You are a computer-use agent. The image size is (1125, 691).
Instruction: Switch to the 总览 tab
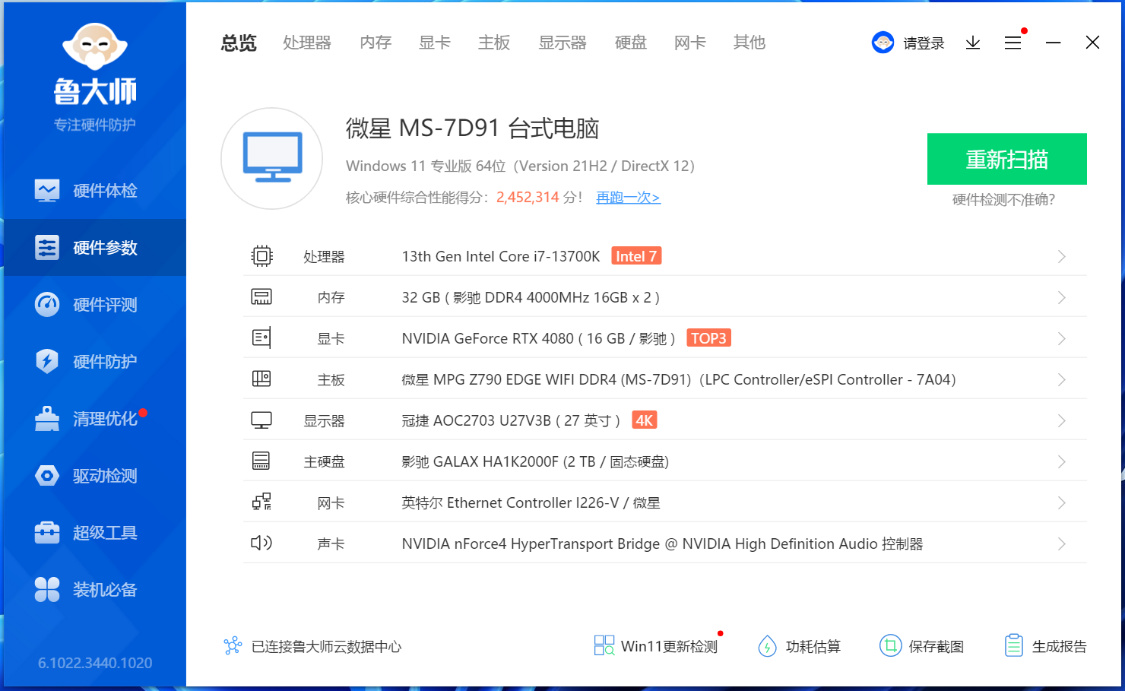click(238, 43)
